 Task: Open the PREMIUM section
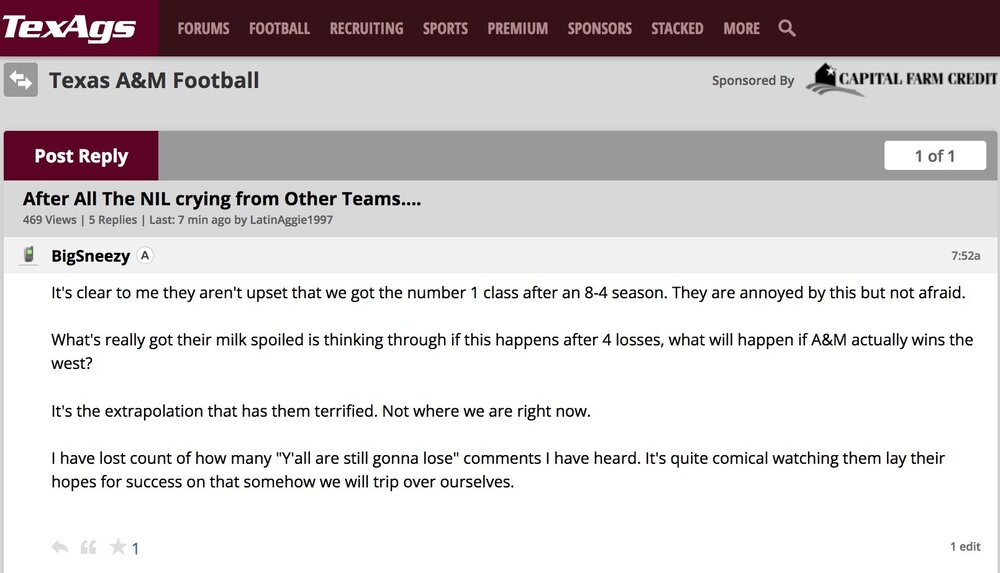click(517, 28)
